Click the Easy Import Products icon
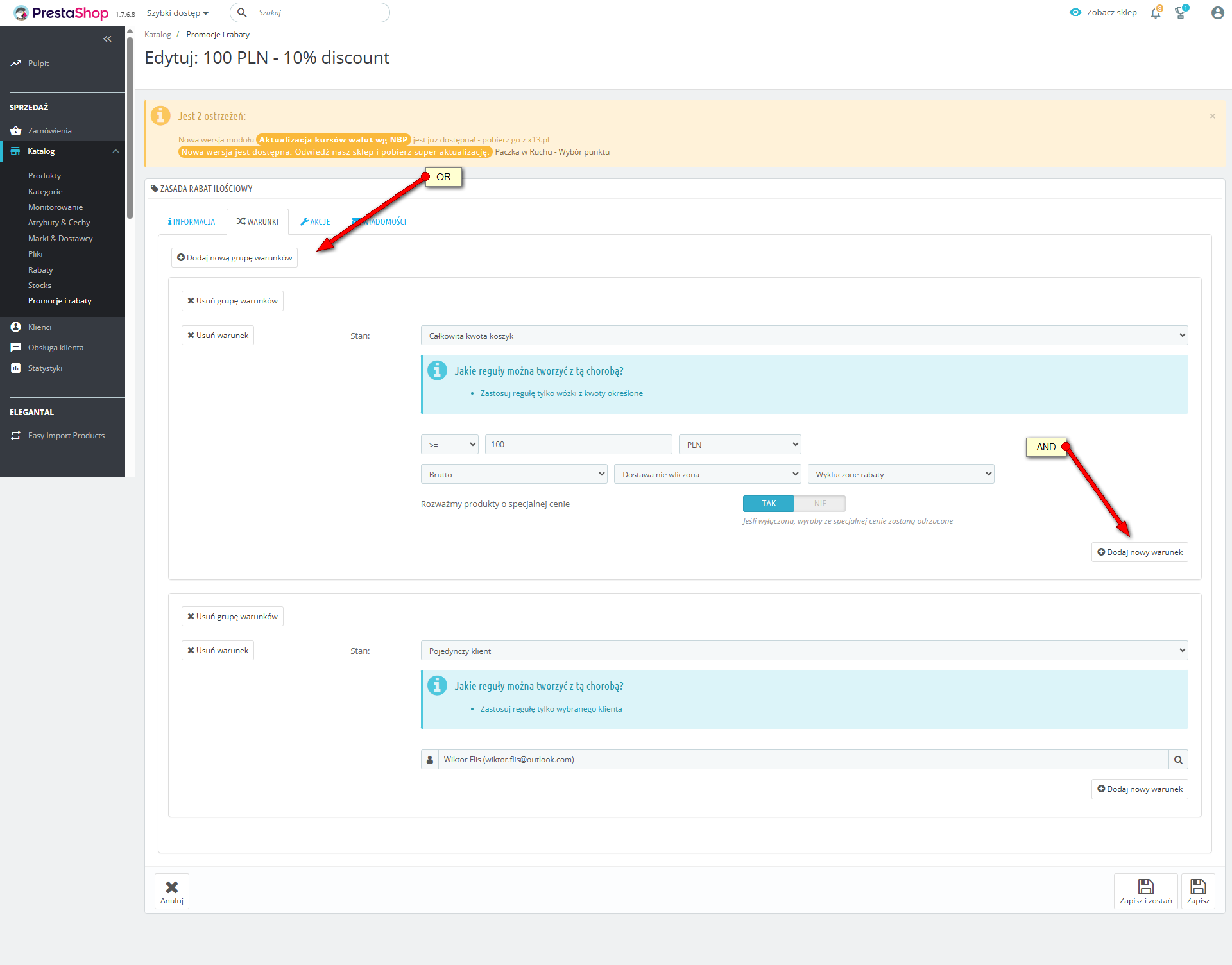The width and height of the screenshot is (1232, 965). 16,436
